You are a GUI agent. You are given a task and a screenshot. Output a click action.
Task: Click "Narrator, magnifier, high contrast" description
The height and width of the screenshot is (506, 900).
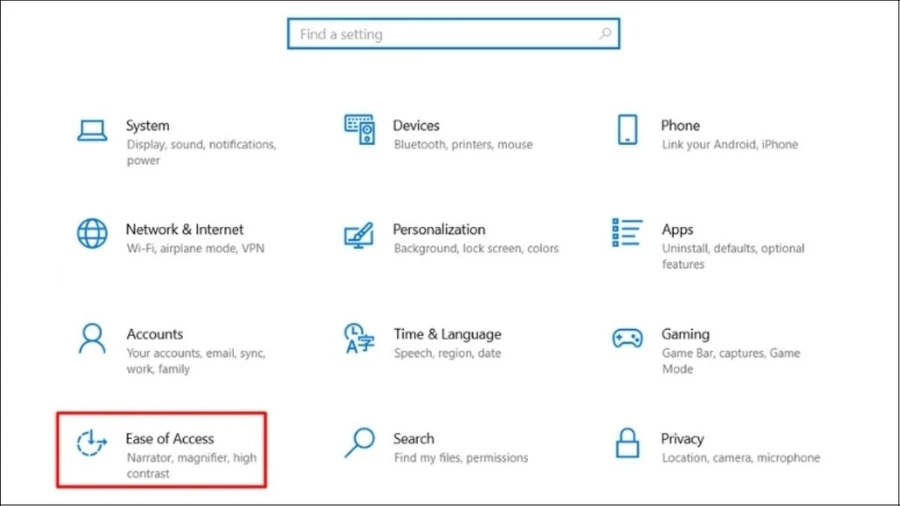pos(191,465)
